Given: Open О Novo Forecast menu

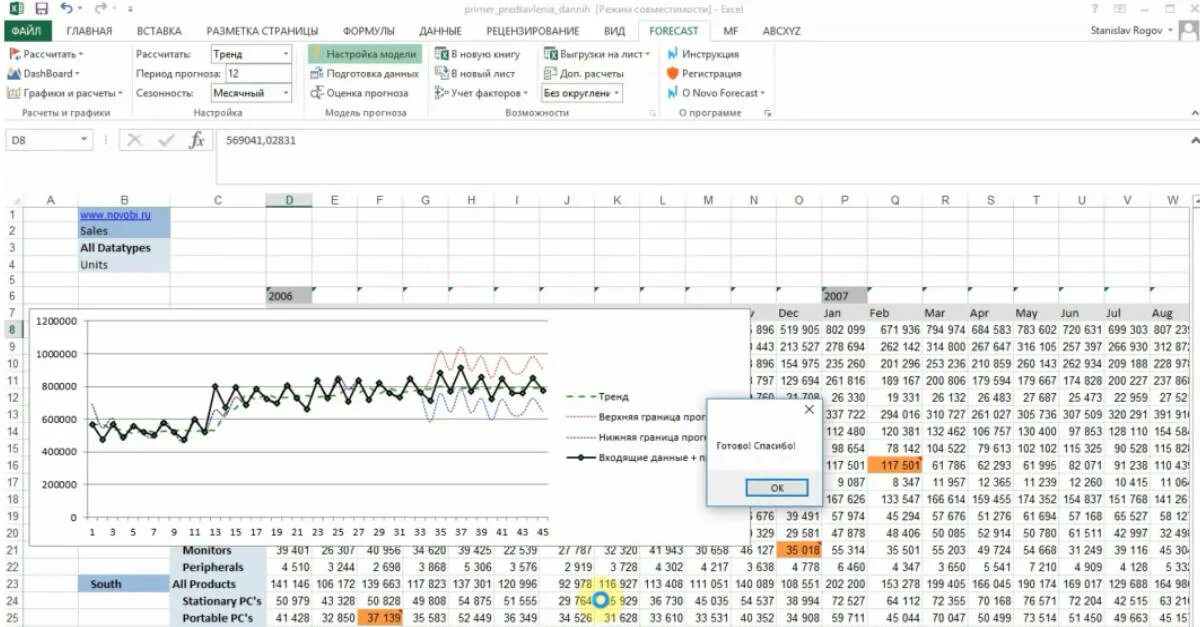Looking at the screenshot, I should tap(716, 93).
